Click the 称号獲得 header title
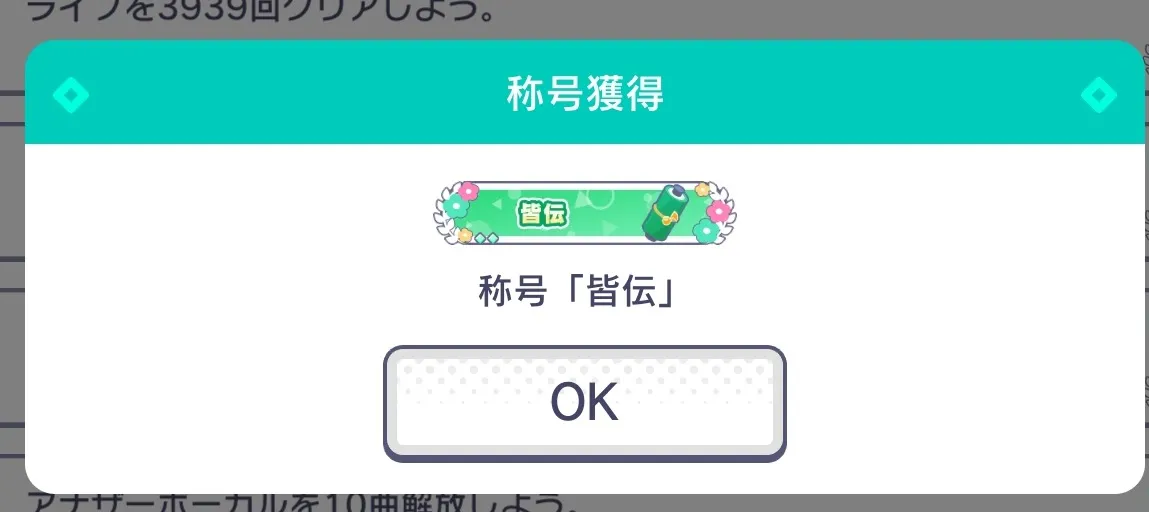Image resolution: width=1149 pixels, height=512 pixels. (585, 94)
